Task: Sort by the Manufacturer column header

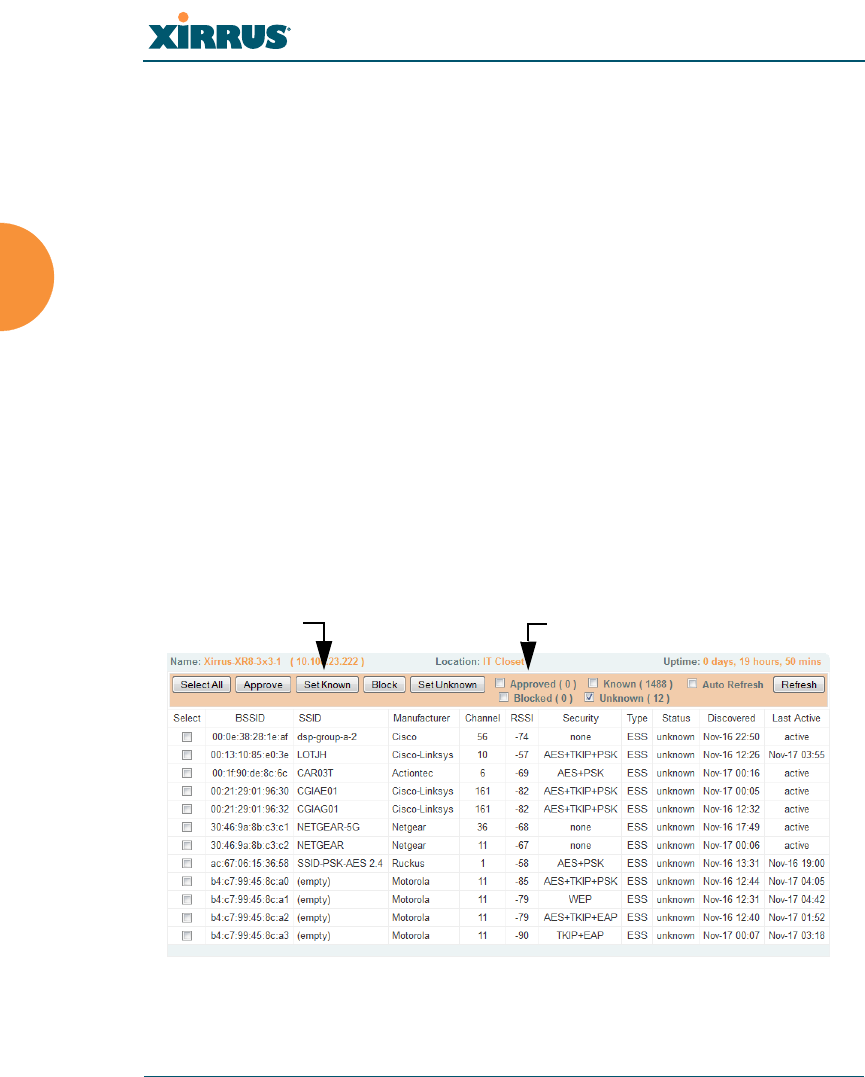Action: pos(421,718)
